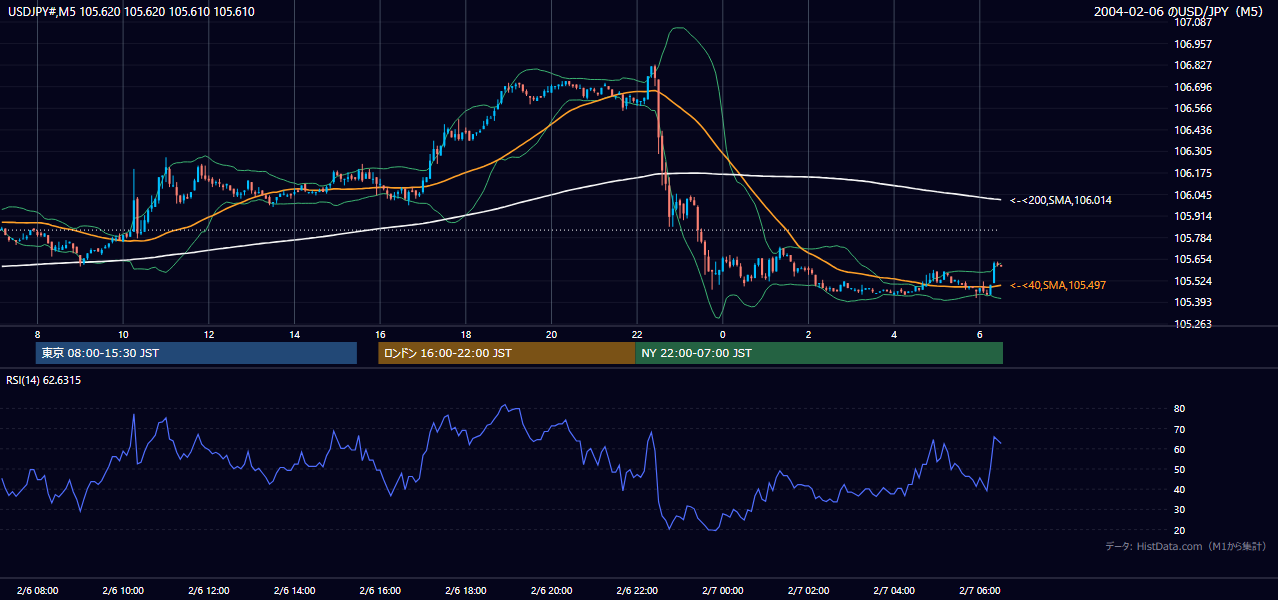Viewport: 1278px width, 600px height.
Task: Click price axis value 106.436
Action: pos(1192,130)
